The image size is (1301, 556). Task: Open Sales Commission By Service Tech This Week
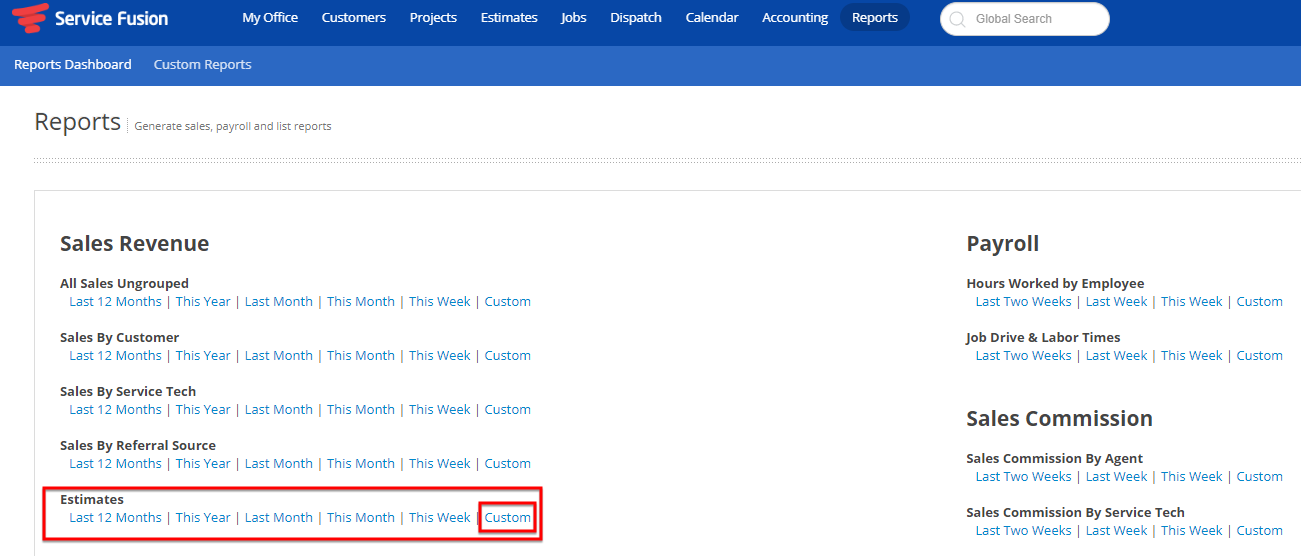pos(1192,531)
